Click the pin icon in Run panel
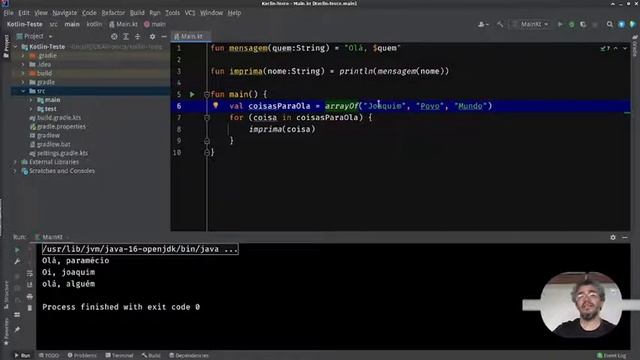Screen dimensions: 640x360 pos(17,329)
